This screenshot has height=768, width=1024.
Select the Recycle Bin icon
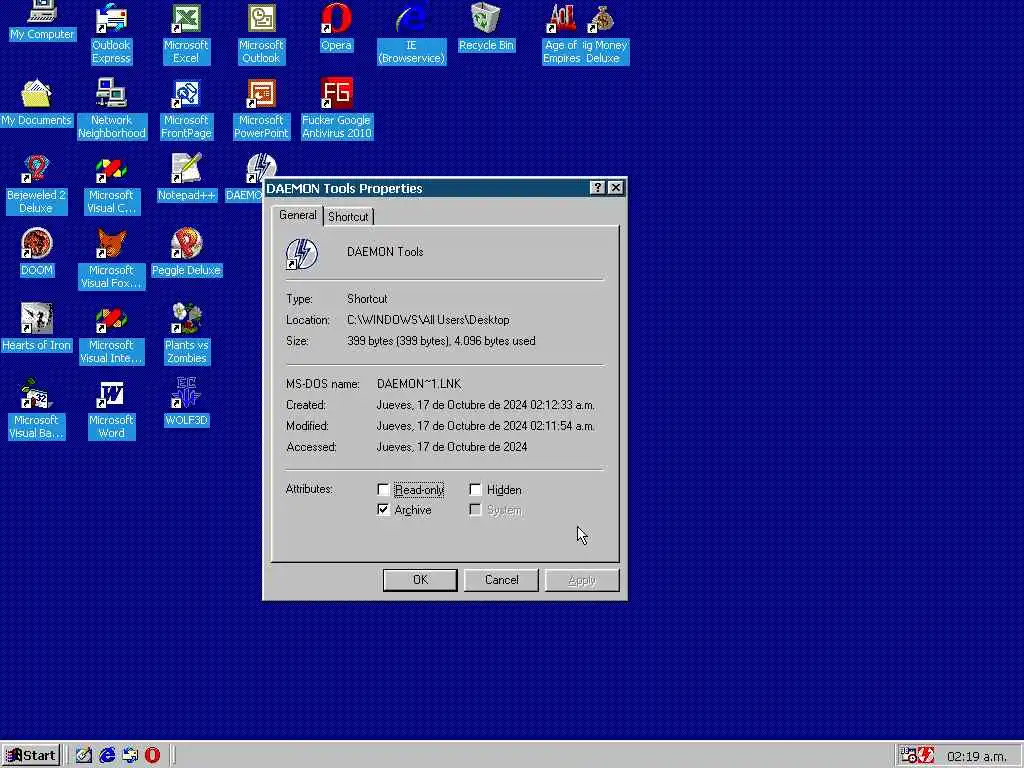pos(487,27)
